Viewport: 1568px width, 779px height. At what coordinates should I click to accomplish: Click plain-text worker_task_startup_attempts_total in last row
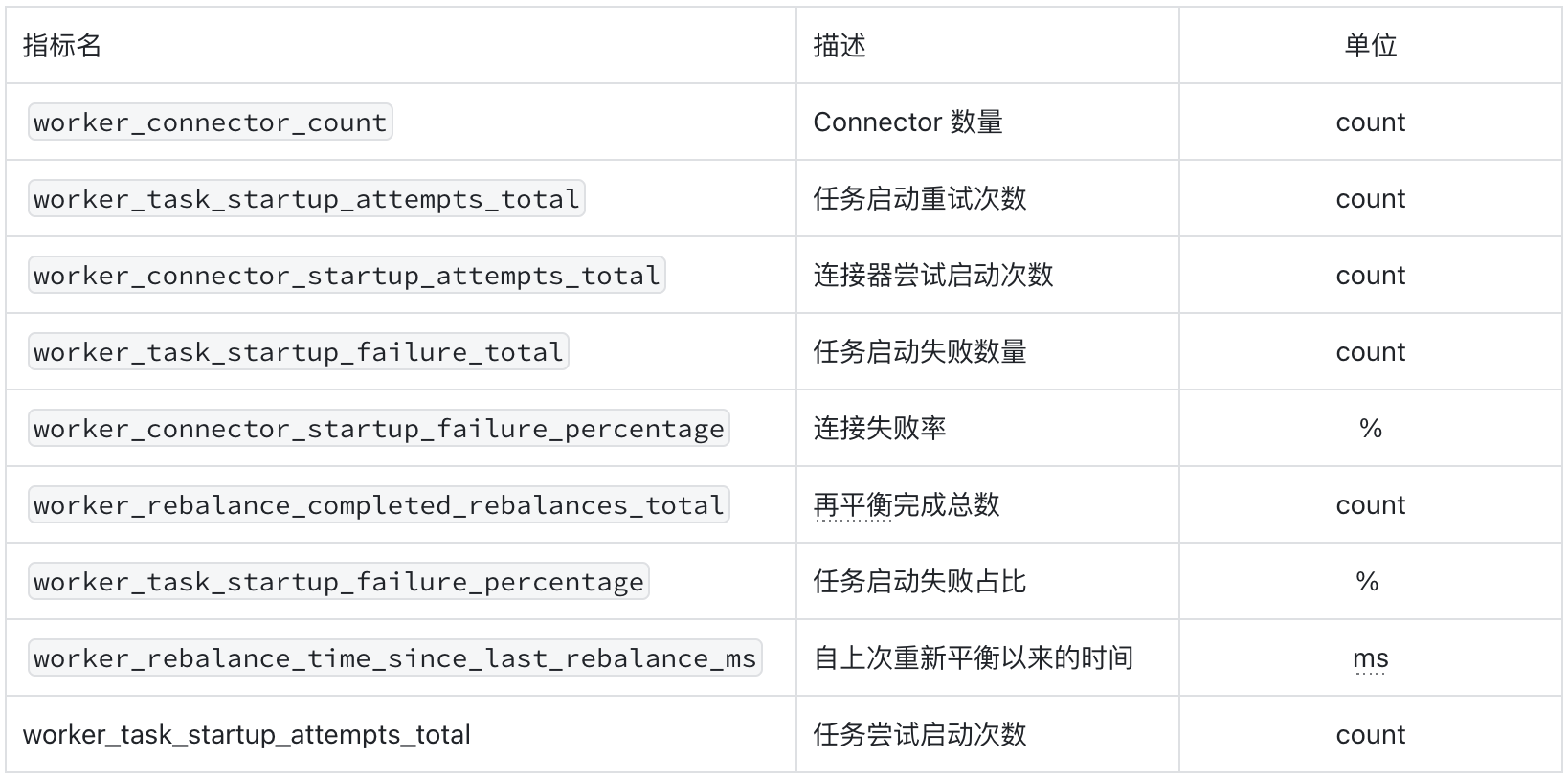247,734
